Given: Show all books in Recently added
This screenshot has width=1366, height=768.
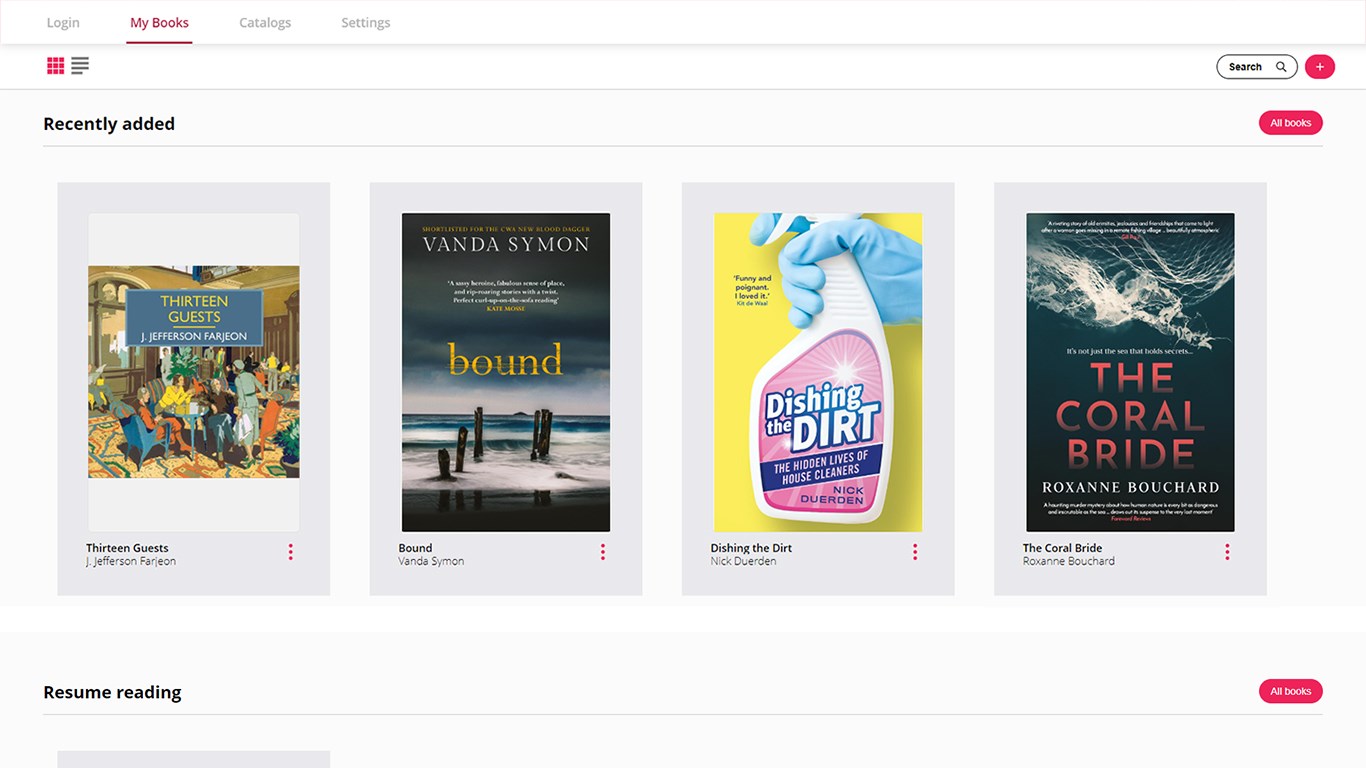Looking at the screenshot, I should pos(1290,123).
